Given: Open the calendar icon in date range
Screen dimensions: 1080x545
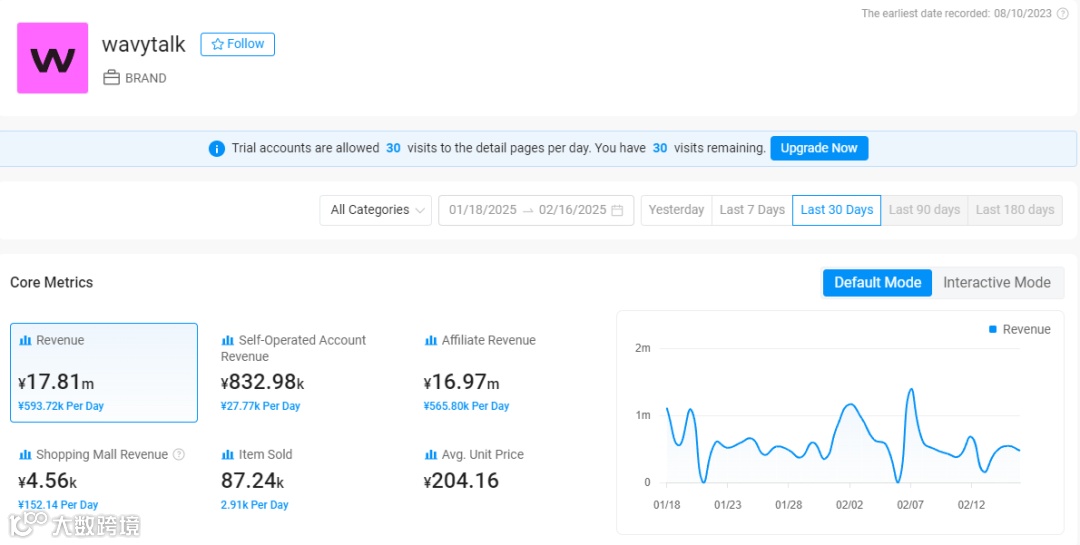Looking at the screenshot, I should tap(617, 210).
